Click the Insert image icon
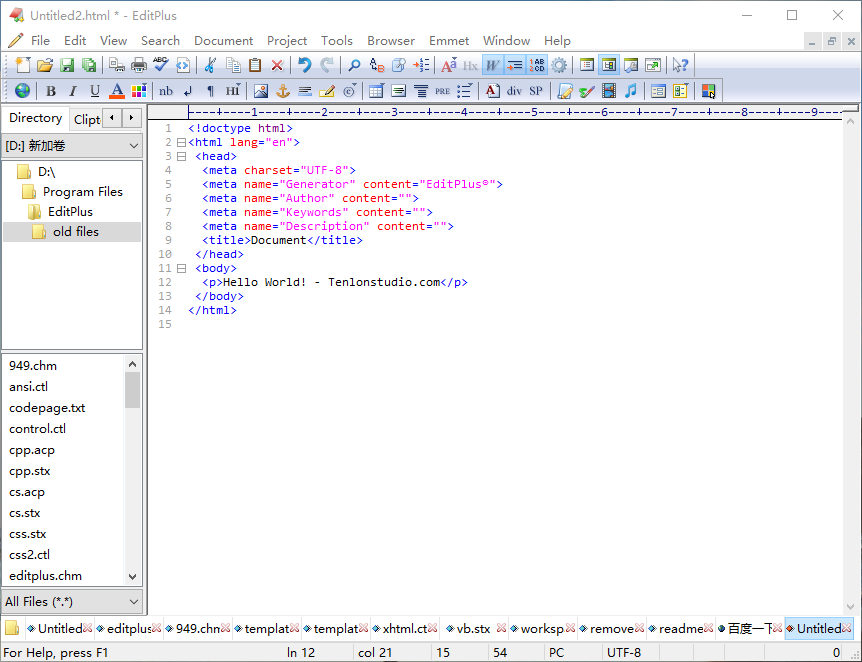862x662 pixels. 261,91
